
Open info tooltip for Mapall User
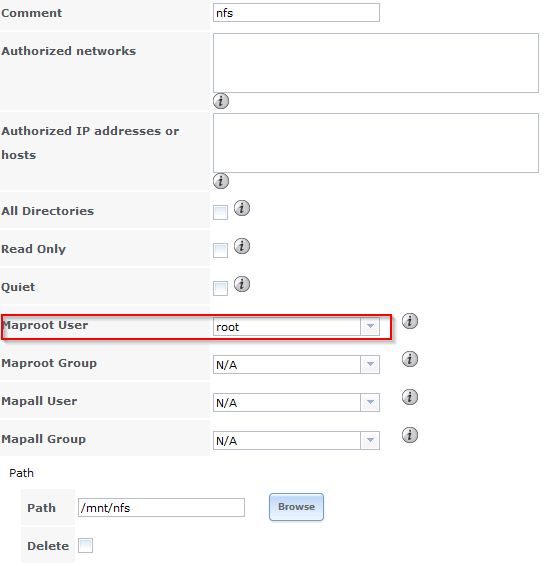tap(410, 397)
